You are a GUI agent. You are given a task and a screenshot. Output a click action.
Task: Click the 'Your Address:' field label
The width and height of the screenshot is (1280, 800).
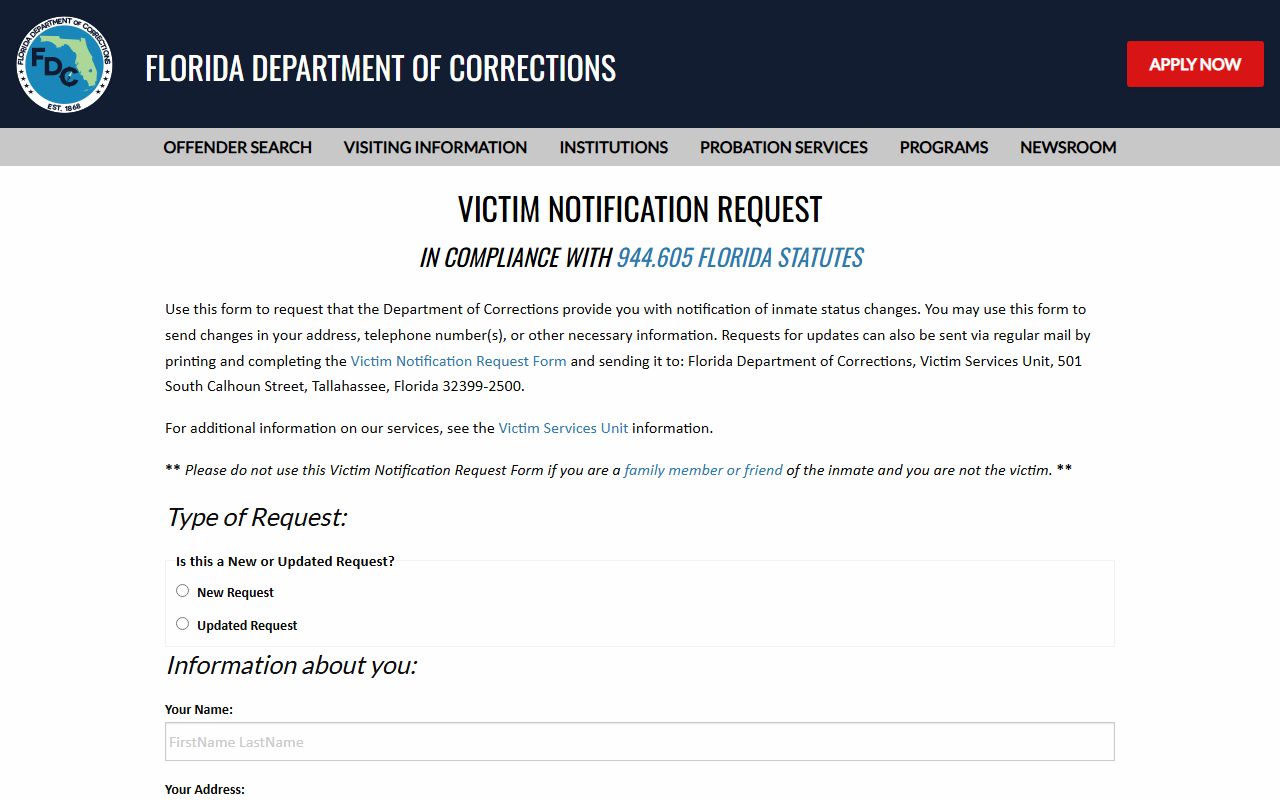pos(205,790)
